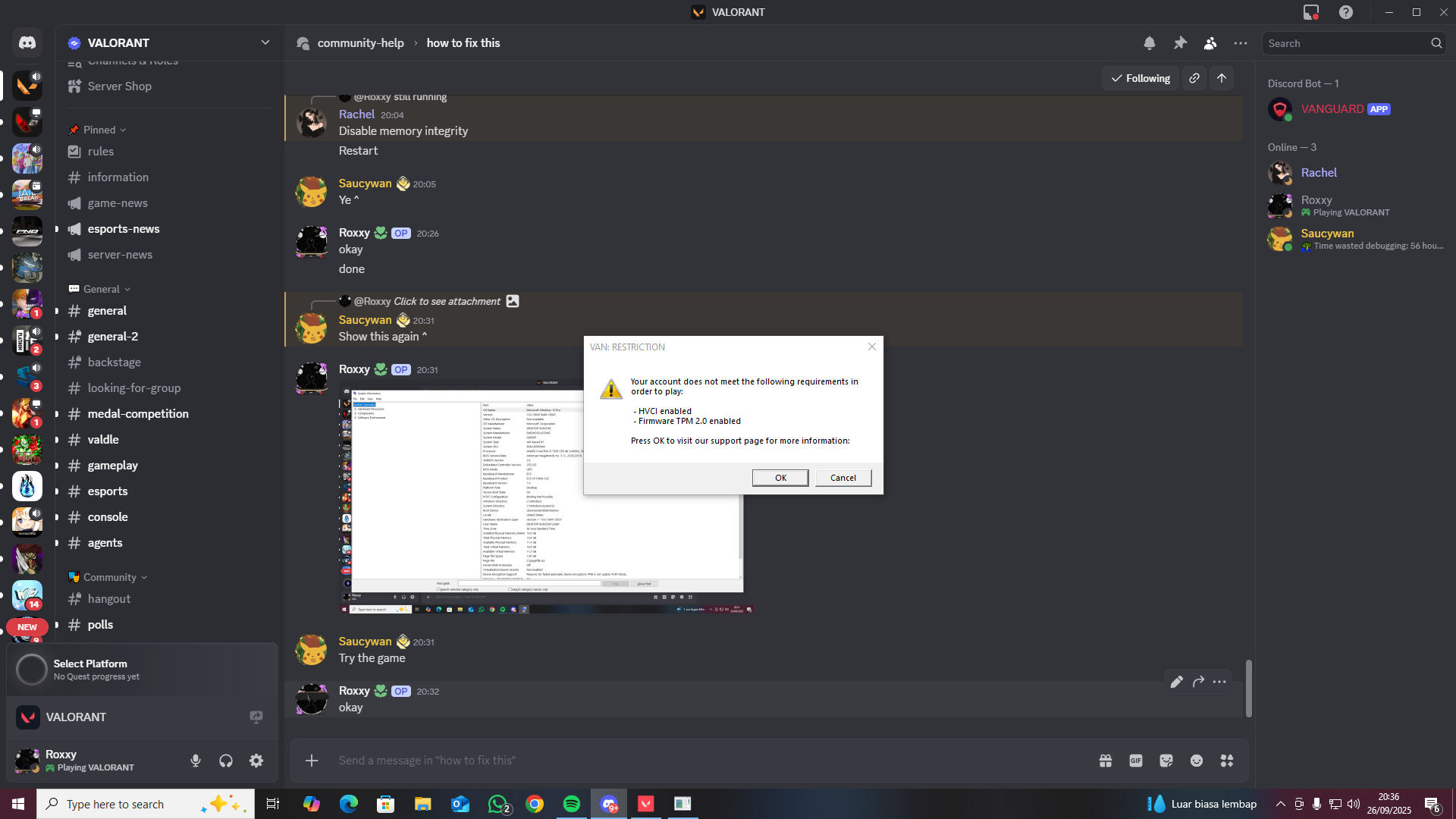1456x819 pixels.
Task: Toggle headphones deafen
Action: click(x=226, y=761)
